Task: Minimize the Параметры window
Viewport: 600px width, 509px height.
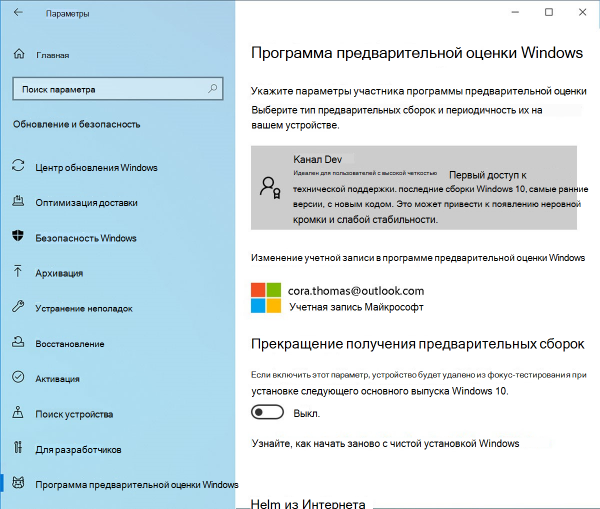Action: pyautogui.click(x=515, y=12)
